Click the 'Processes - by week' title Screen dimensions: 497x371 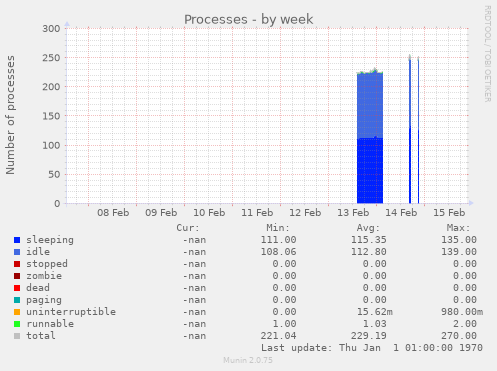[249, 20]
